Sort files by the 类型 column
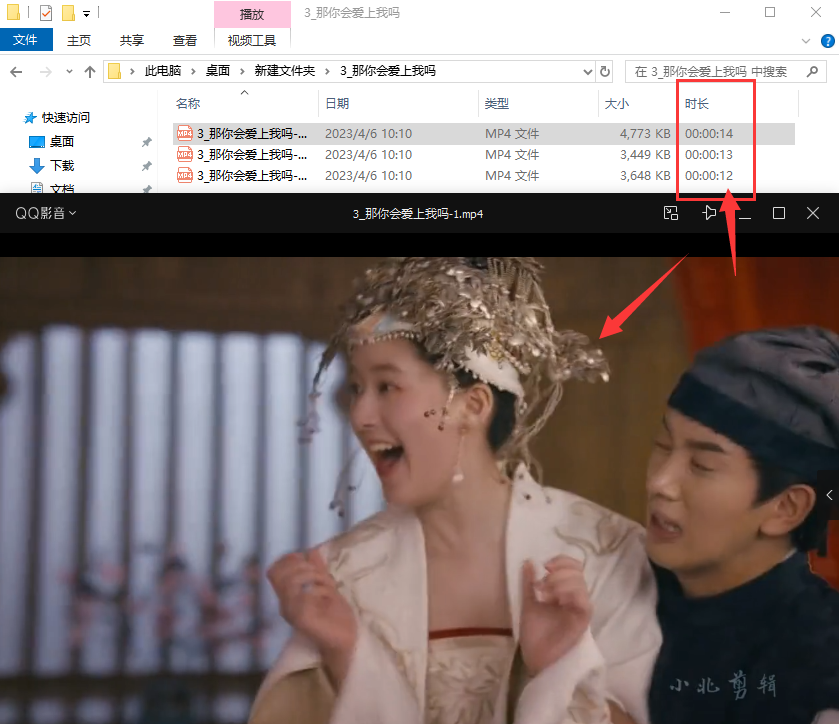Screen dimensions: 839x724 (538, 104)
